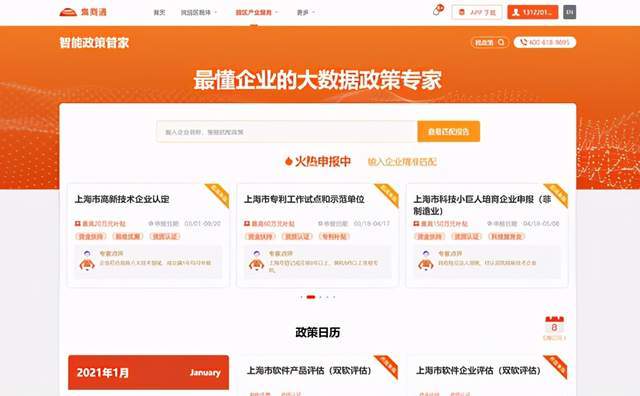
Task: Open the 上海市高新技术企业认定 card title
Action: click(122, 200)
